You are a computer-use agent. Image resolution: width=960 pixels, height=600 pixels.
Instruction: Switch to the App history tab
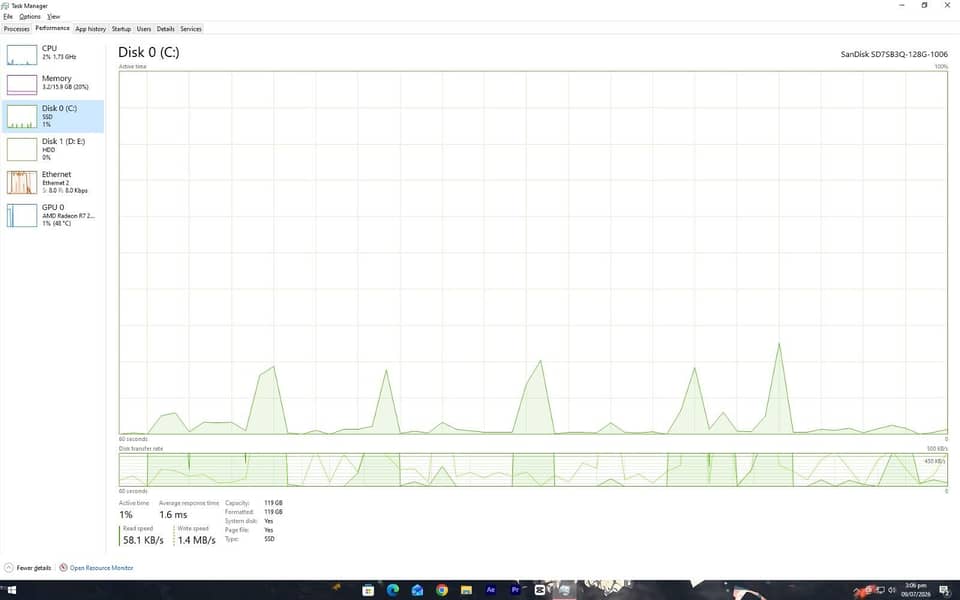(x=91, y=29)
